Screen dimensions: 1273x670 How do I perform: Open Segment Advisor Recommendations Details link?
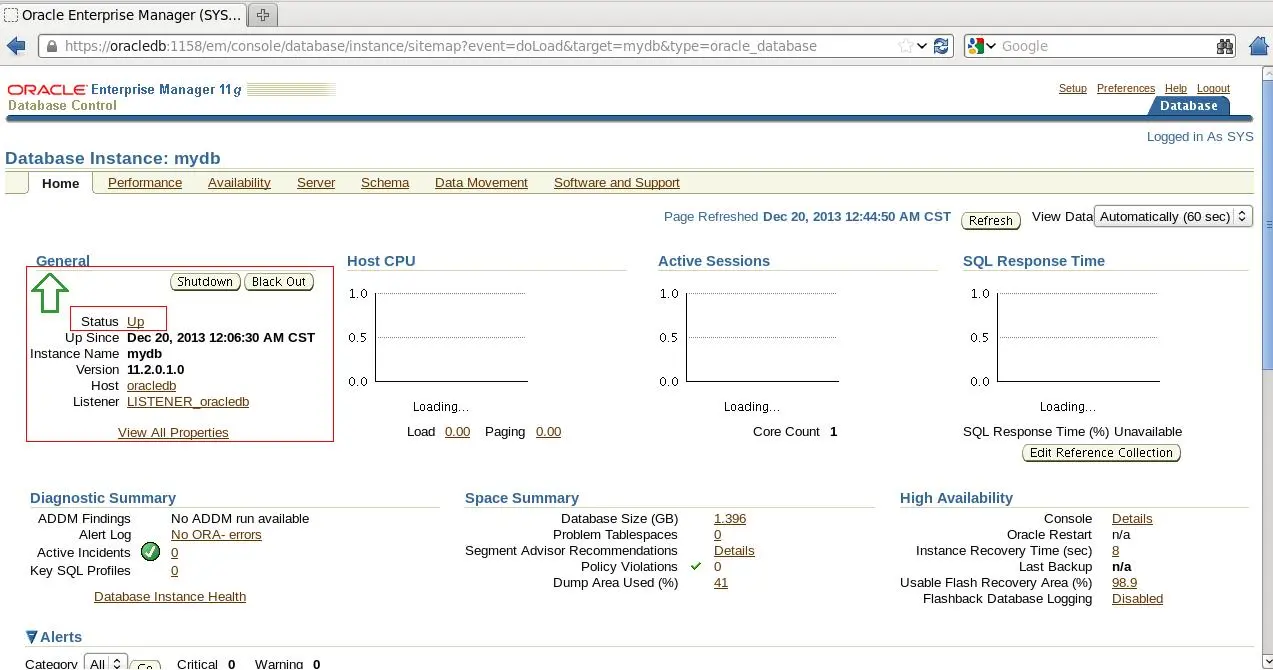click(x=734, y=551)
